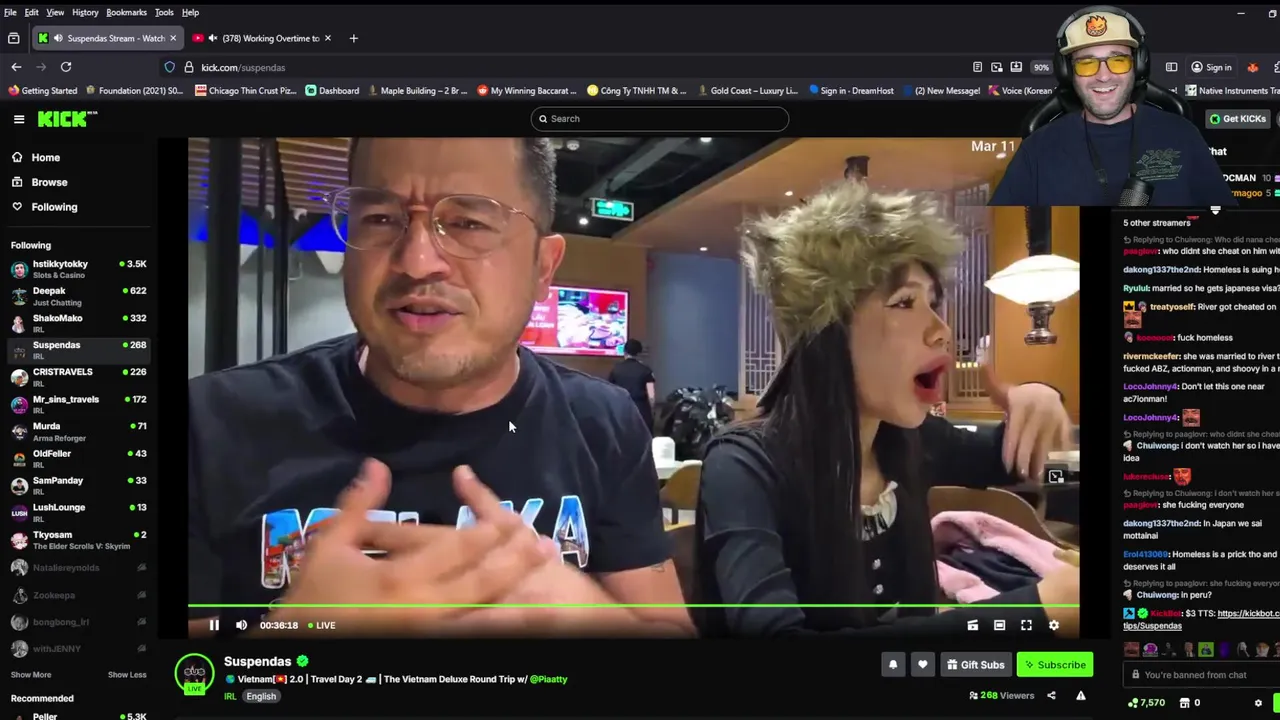Image resolution: width=1280 pixels, height=720 pixels.
Task: Open Chicago Thin Crust Pizza bookmark
Action: click(x=245, y=90)
